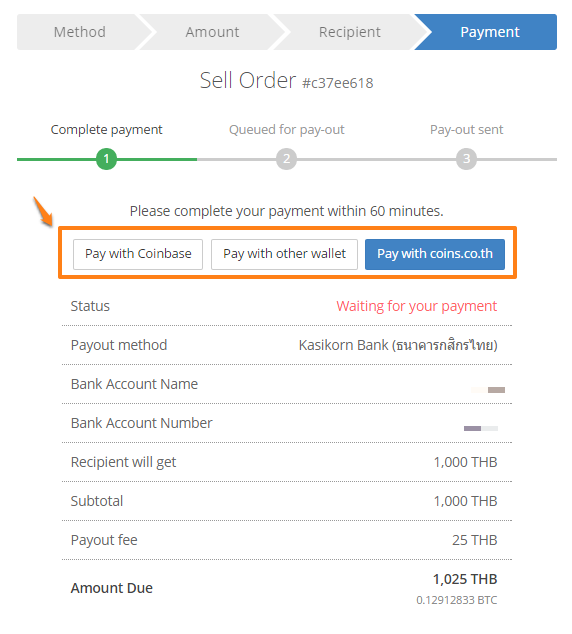Click the Pay-out sent label
572x634 pixels.
466,130
